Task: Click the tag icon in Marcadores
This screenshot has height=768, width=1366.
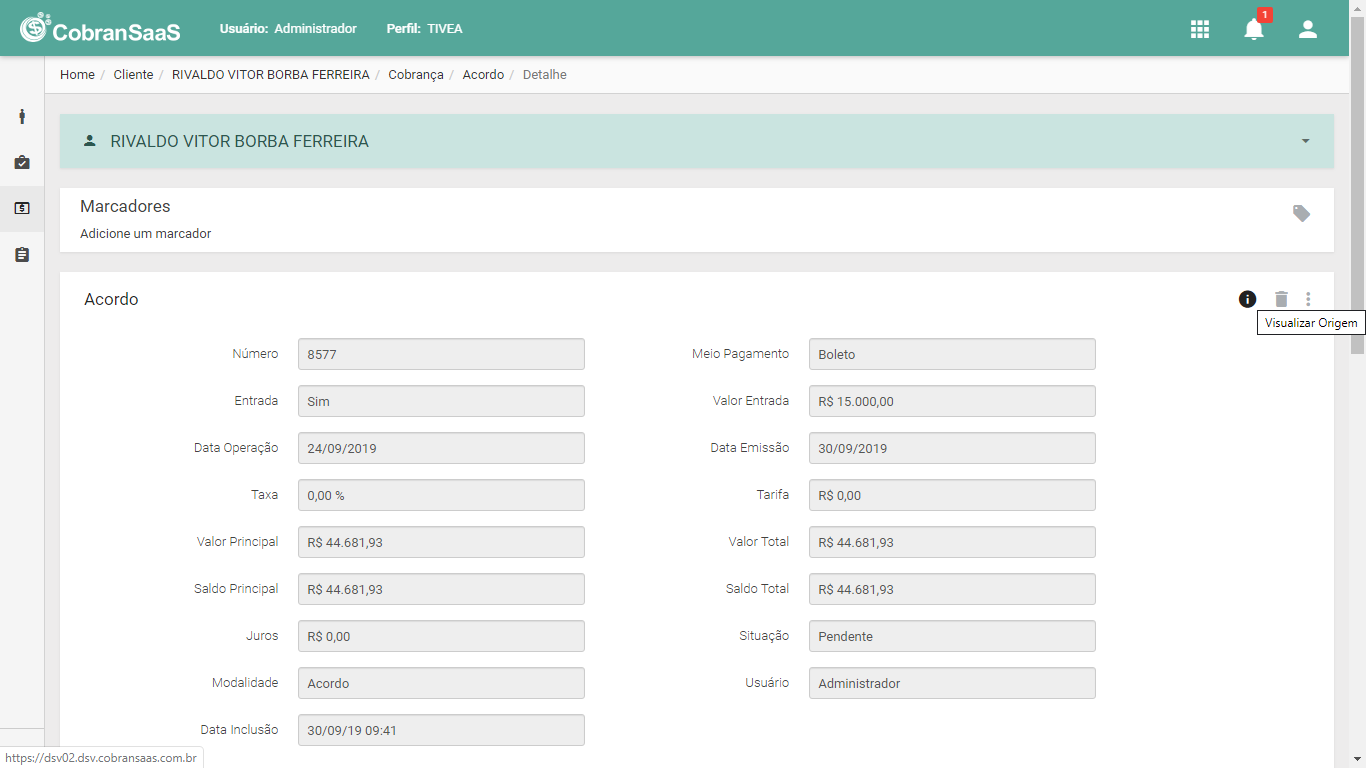Action: point(1301,213)
